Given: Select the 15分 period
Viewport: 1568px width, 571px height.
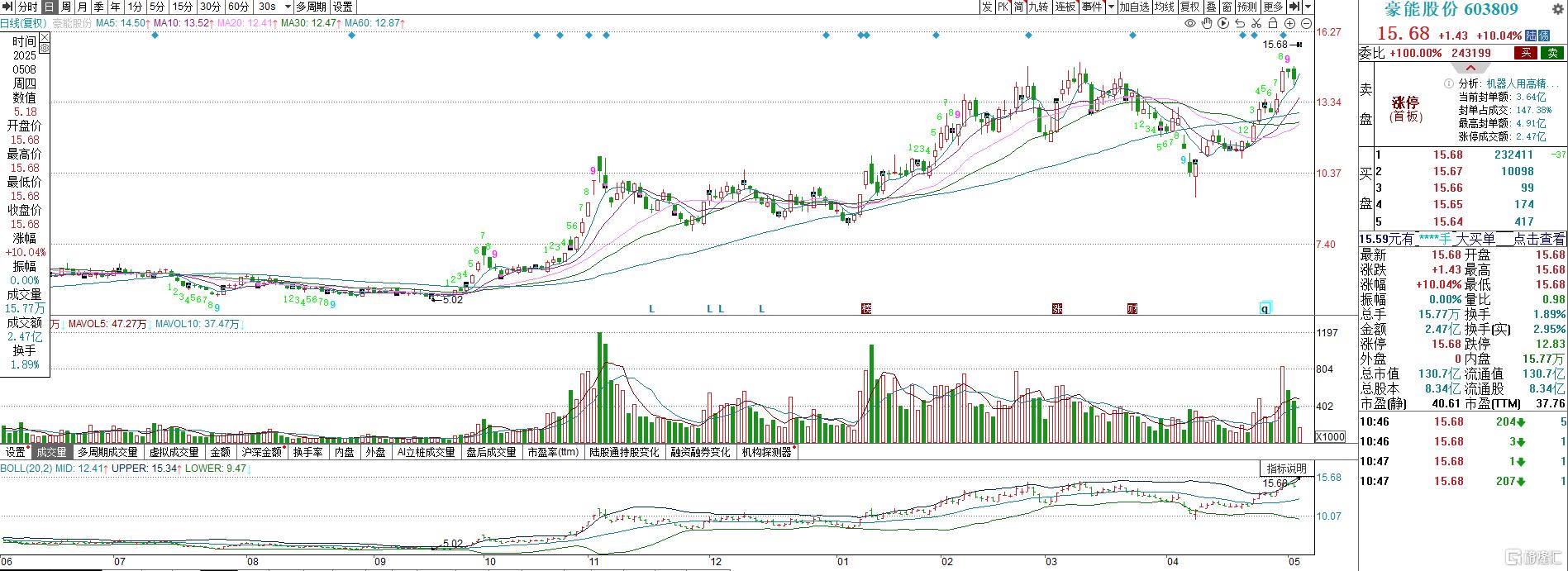Looking at the screenshot, I should click(x=182, y=7).
